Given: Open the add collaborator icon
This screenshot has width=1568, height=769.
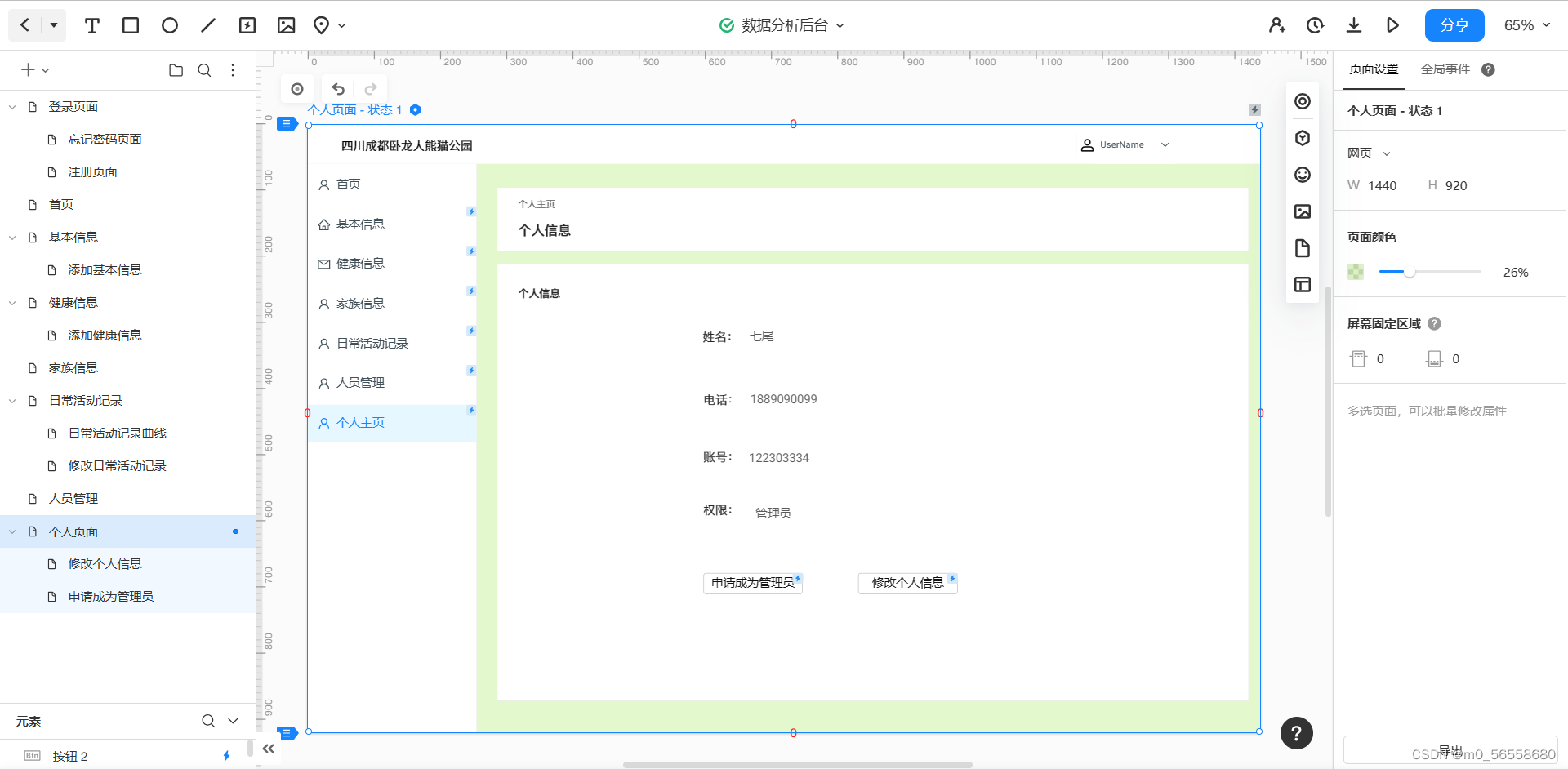Looking at the screenshot, I should 1277,25.
